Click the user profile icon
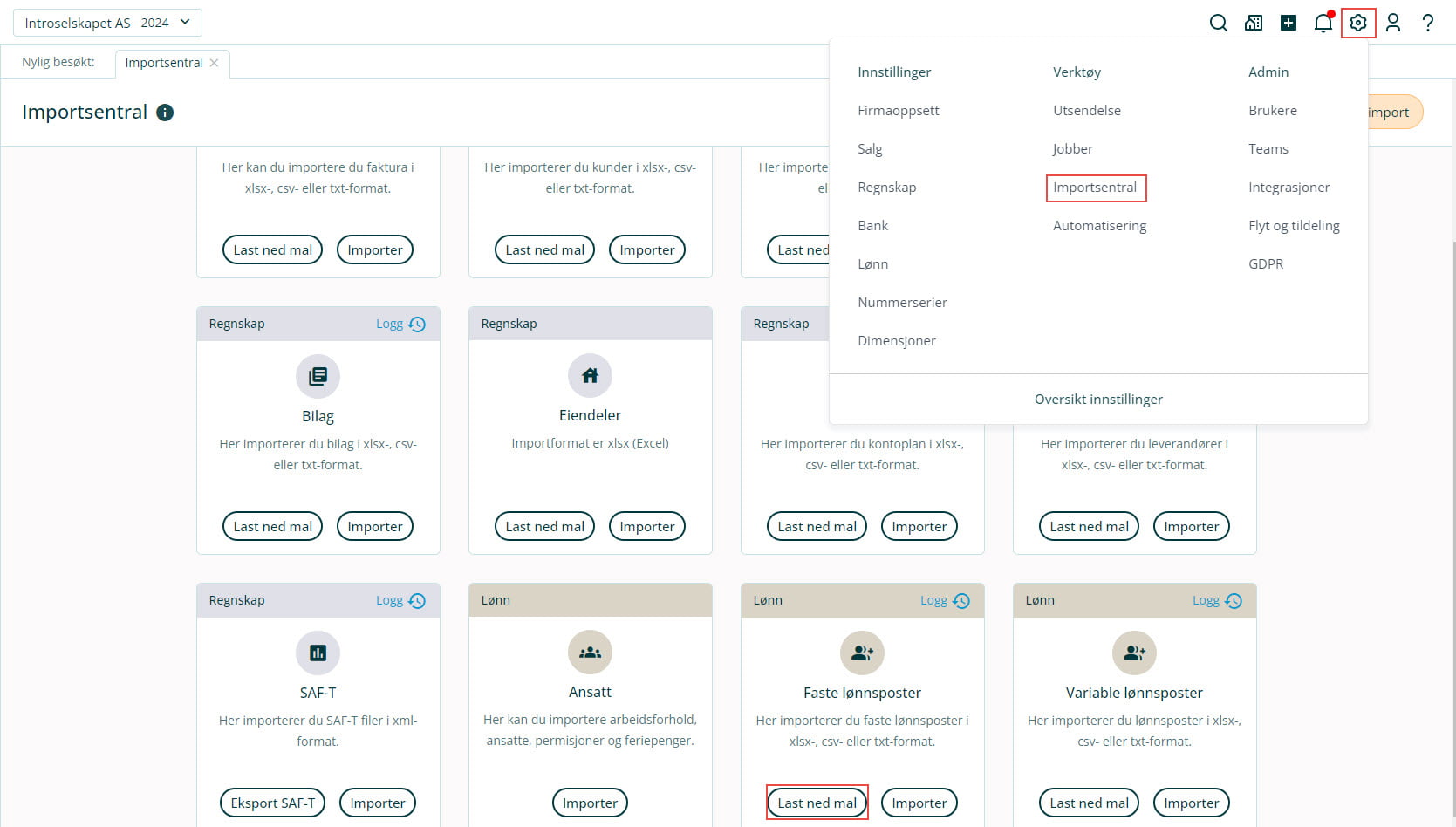Image resolution: width=1456 pixels, height=827 pixels. click(x=1393, y=24)
